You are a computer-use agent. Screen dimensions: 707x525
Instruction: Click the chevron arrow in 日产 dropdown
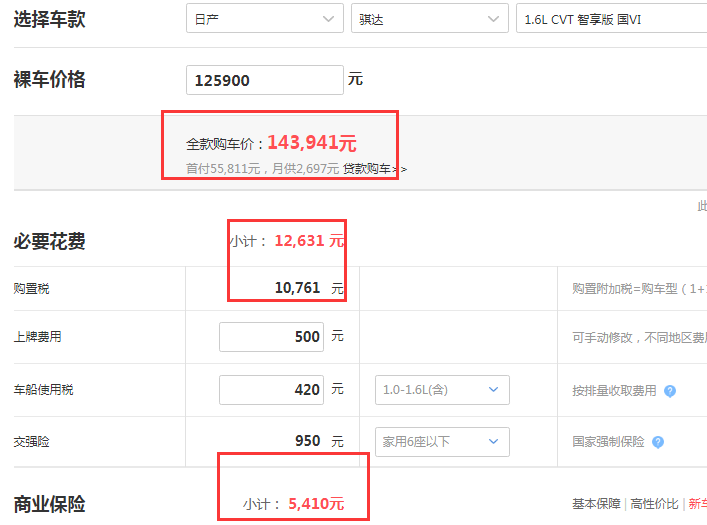pyautogui.click(x=328, y=19)
